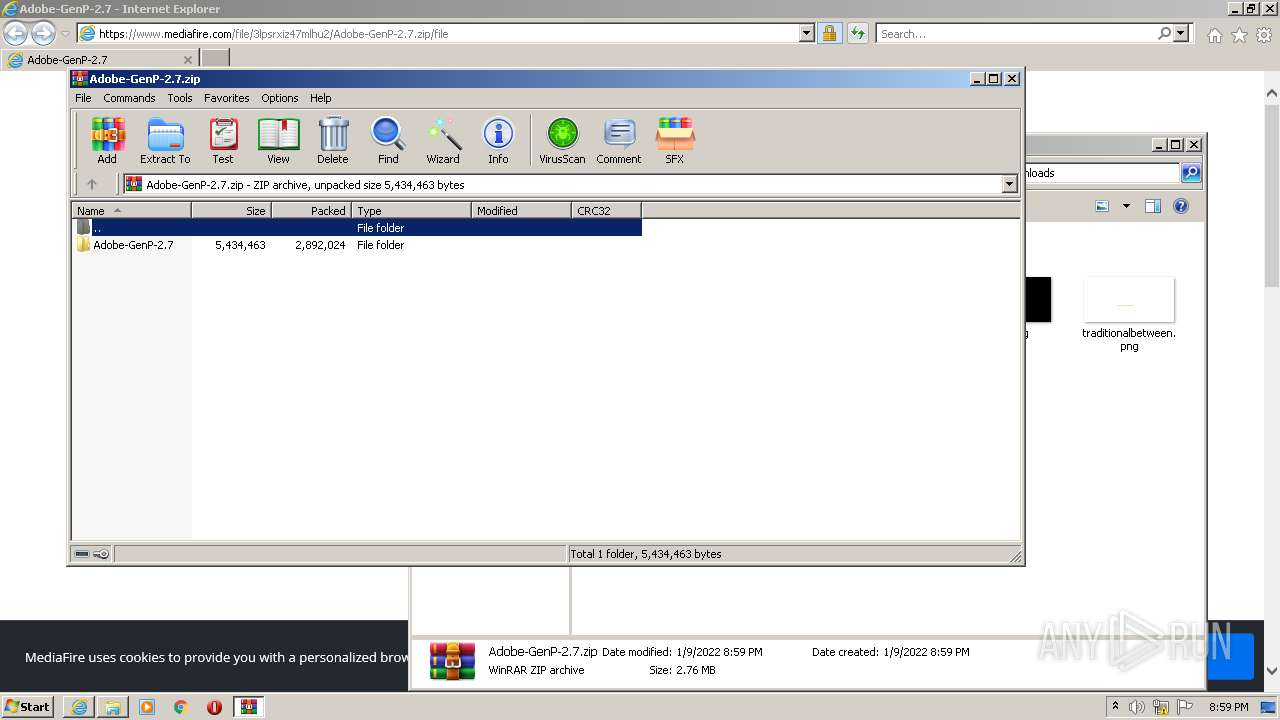This screenshot has height=720, width=1280.
Task: Click the Internet Explorer forward button
Action: (x=43, y=33)
